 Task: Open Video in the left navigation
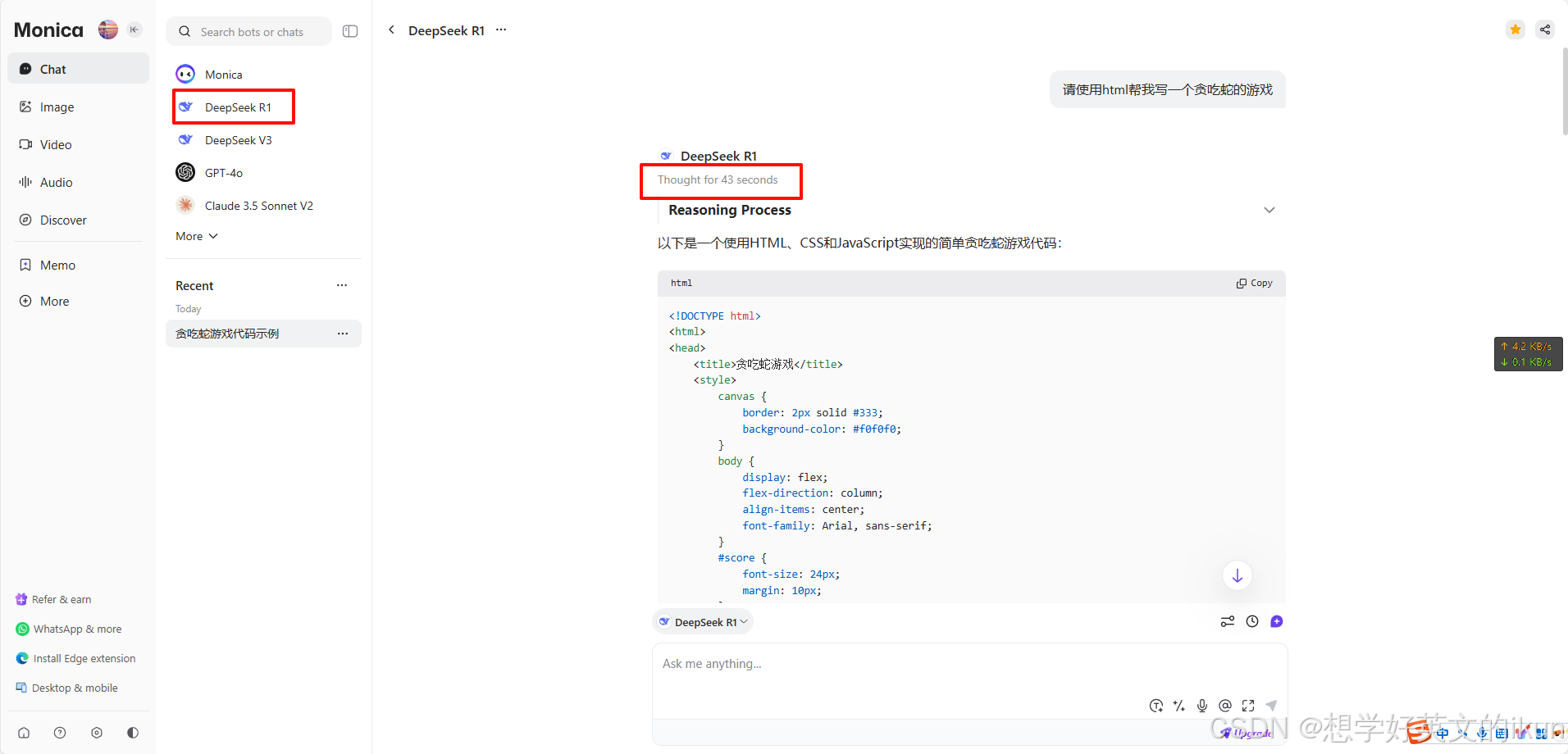pyautogui.click(x=78, y=144)
